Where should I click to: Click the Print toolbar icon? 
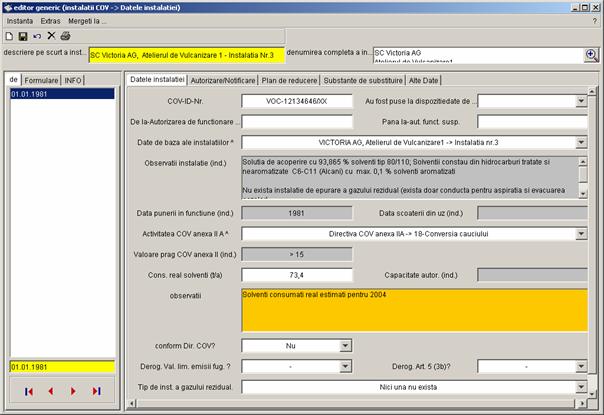[x=65, y=36]
